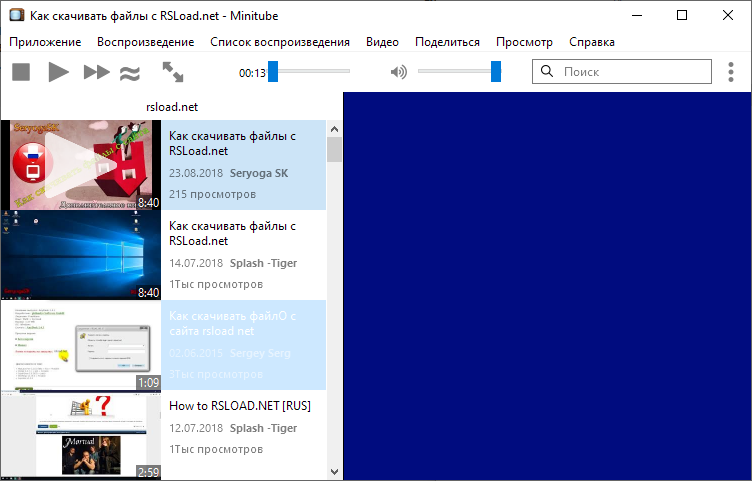Skip to next video with fast-forward icon
Screen dimensions: 752x481
click(96, 72)
